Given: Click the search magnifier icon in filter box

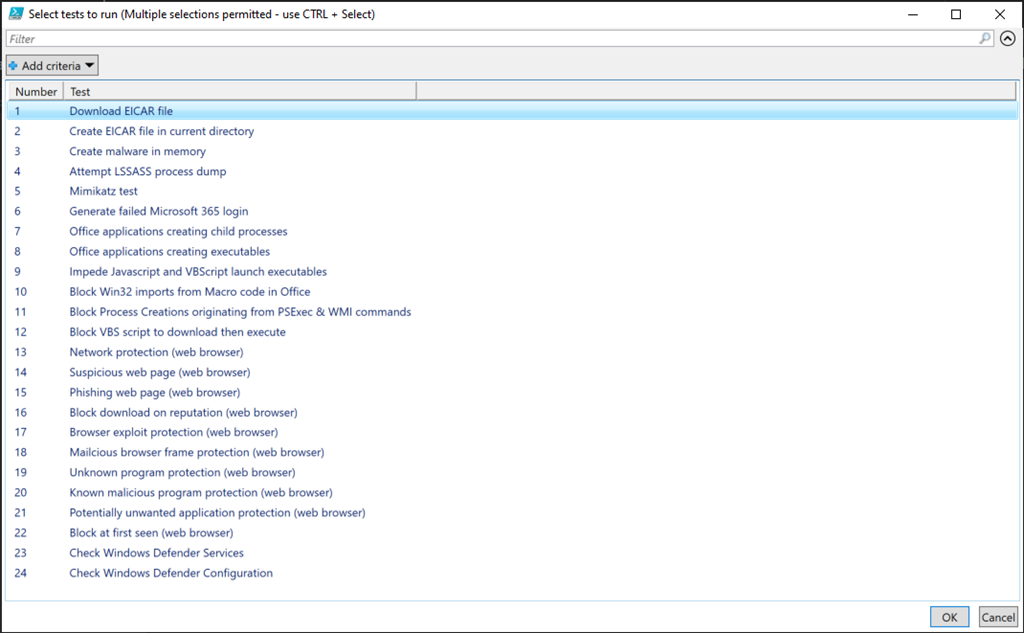Looking at the screenshot, I should coord(985,39).
